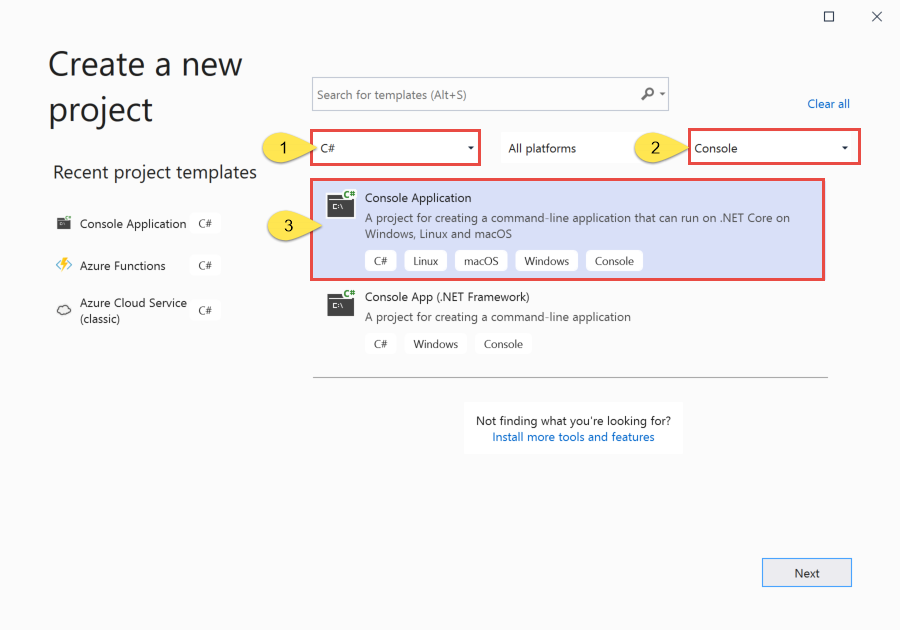The image size is (900, 630).
Task: Expand the search options arrow
Action: [x=662, y=94]
